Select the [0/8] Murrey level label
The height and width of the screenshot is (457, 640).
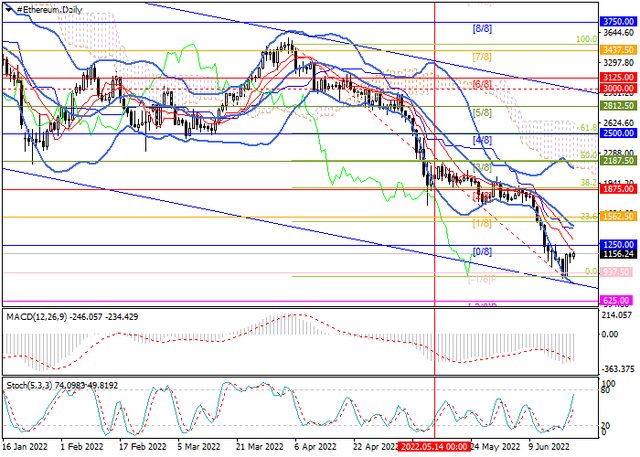pos(482,251)
